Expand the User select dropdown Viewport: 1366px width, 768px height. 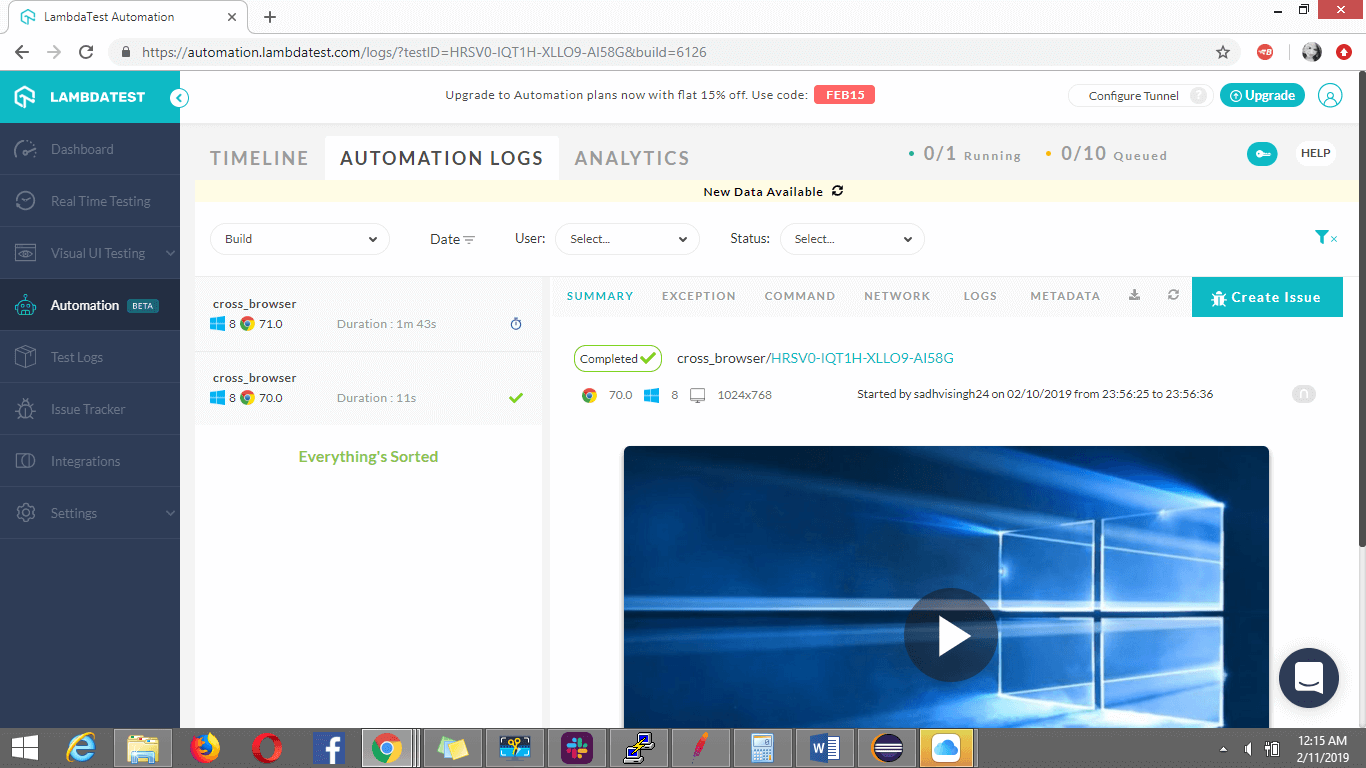tap(628, 239)
